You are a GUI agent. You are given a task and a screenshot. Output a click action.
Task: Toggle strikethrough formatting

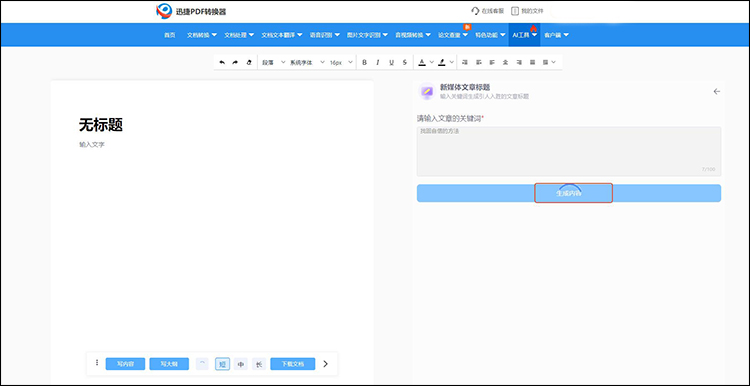pyautogui.click(x=405, y=62)
